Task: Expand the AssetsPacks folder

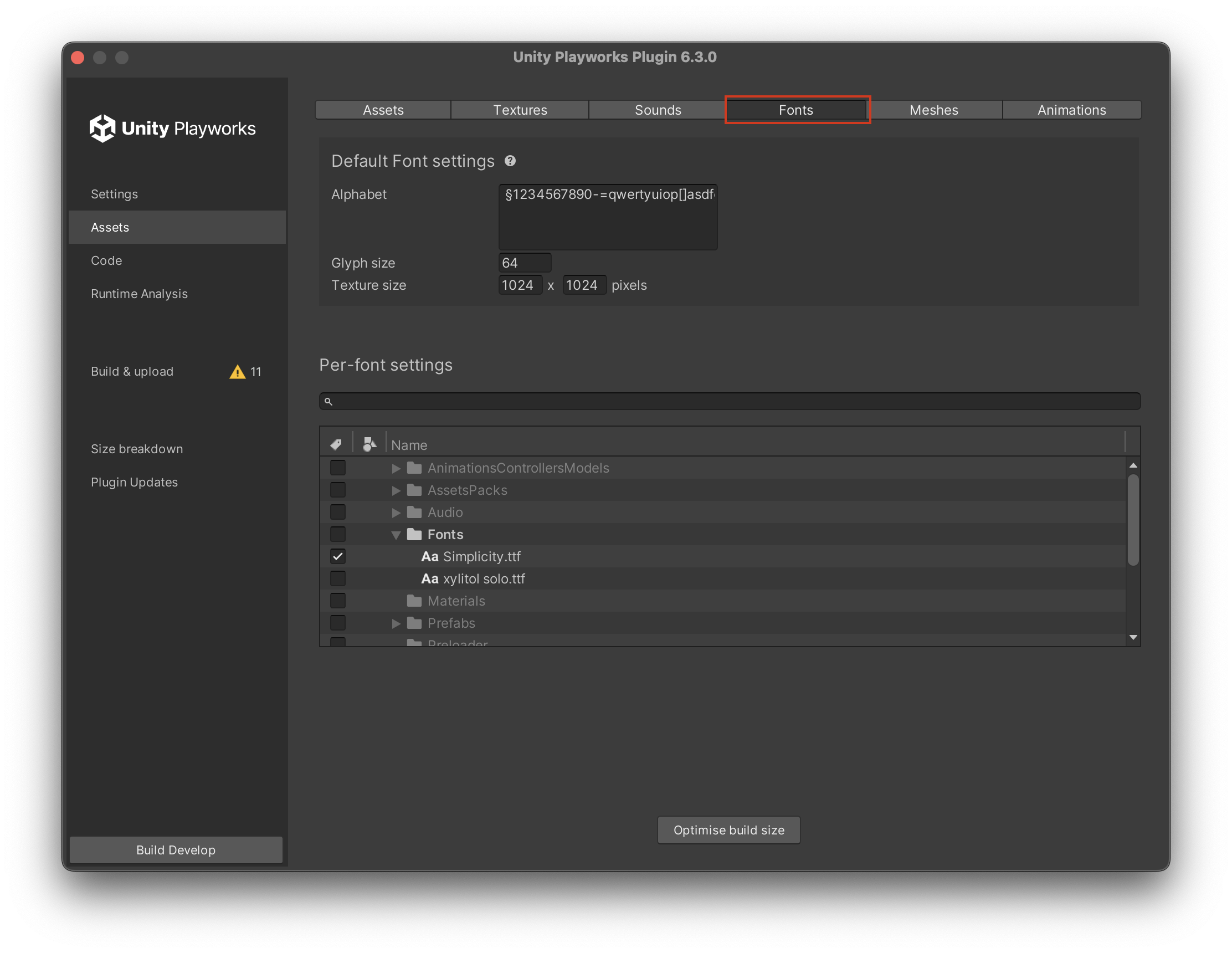Action: pyautogui.click(x=396, y=490)
